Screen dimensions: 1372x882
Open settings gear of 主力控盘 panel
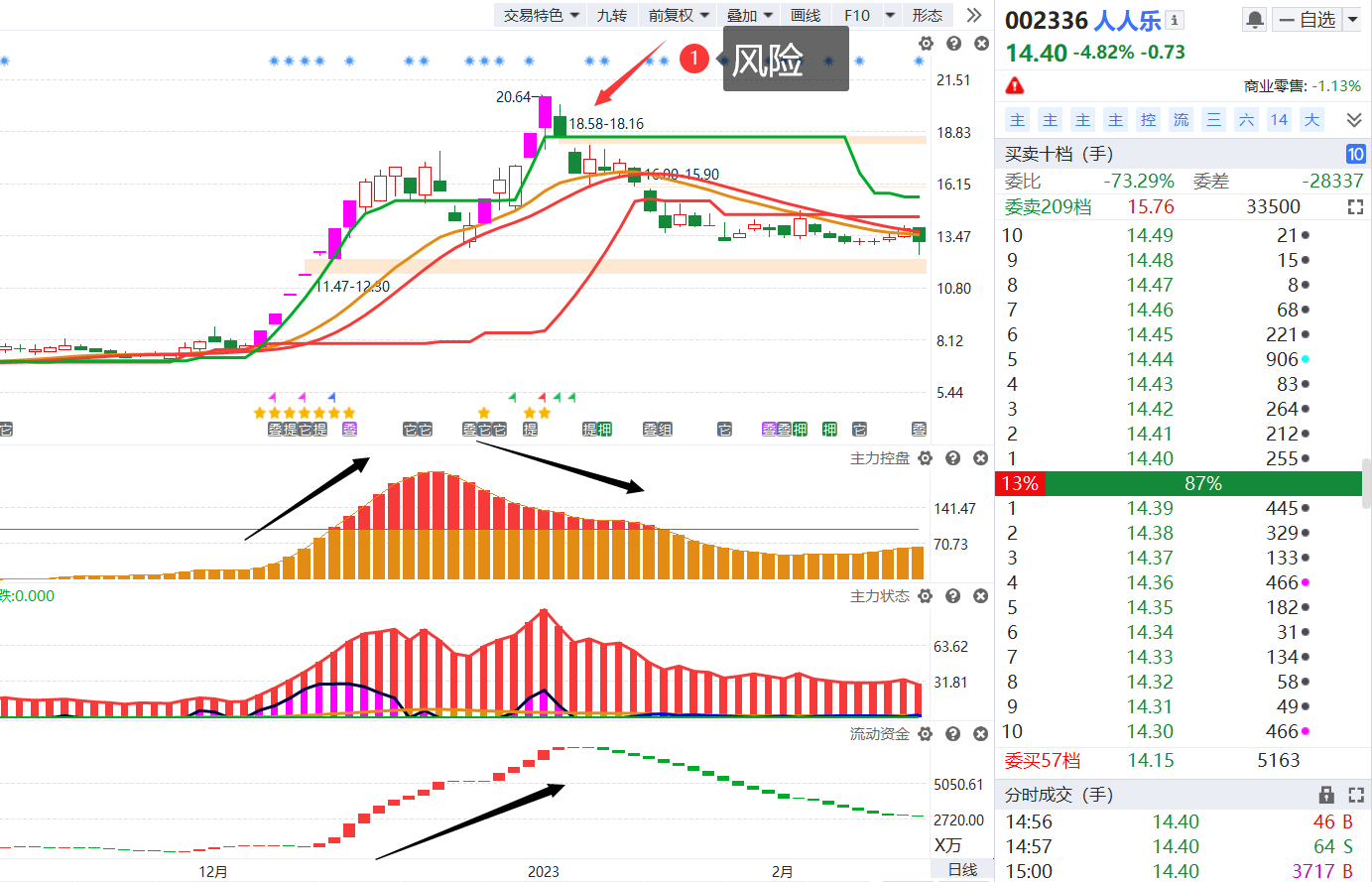coord(926,458)
